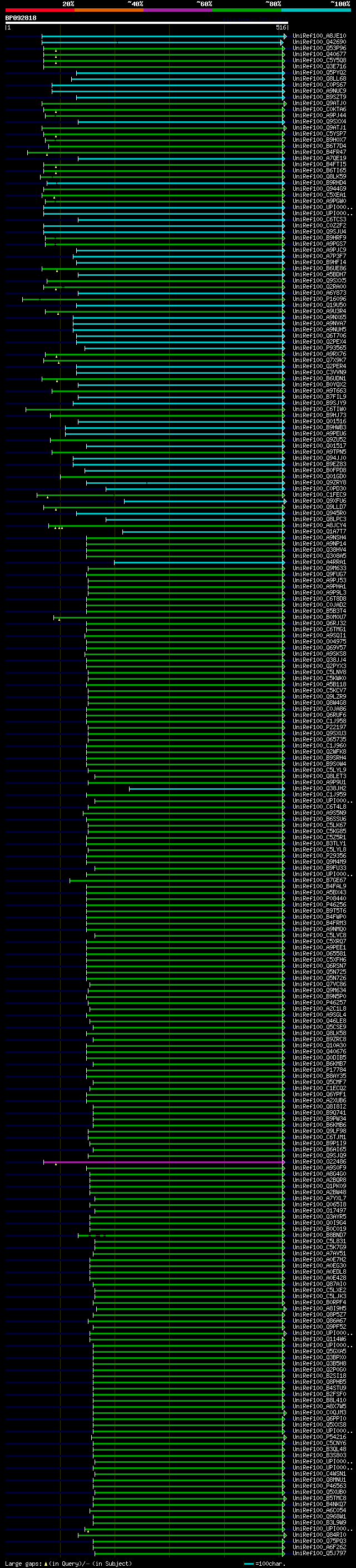Select the BP092818 query title
This screenshot has width=356, height=1568.
click(21, 18)
